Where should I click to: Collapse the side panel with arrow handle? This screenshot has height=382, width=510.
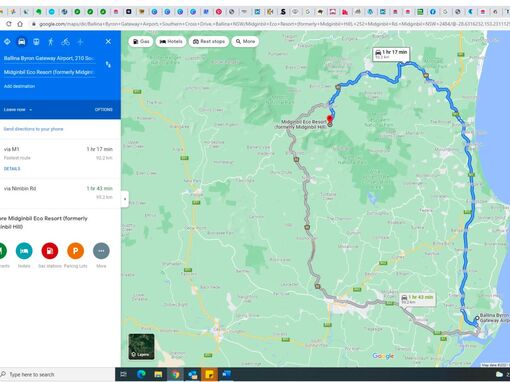pyautogui.click(x=125, y=199)
